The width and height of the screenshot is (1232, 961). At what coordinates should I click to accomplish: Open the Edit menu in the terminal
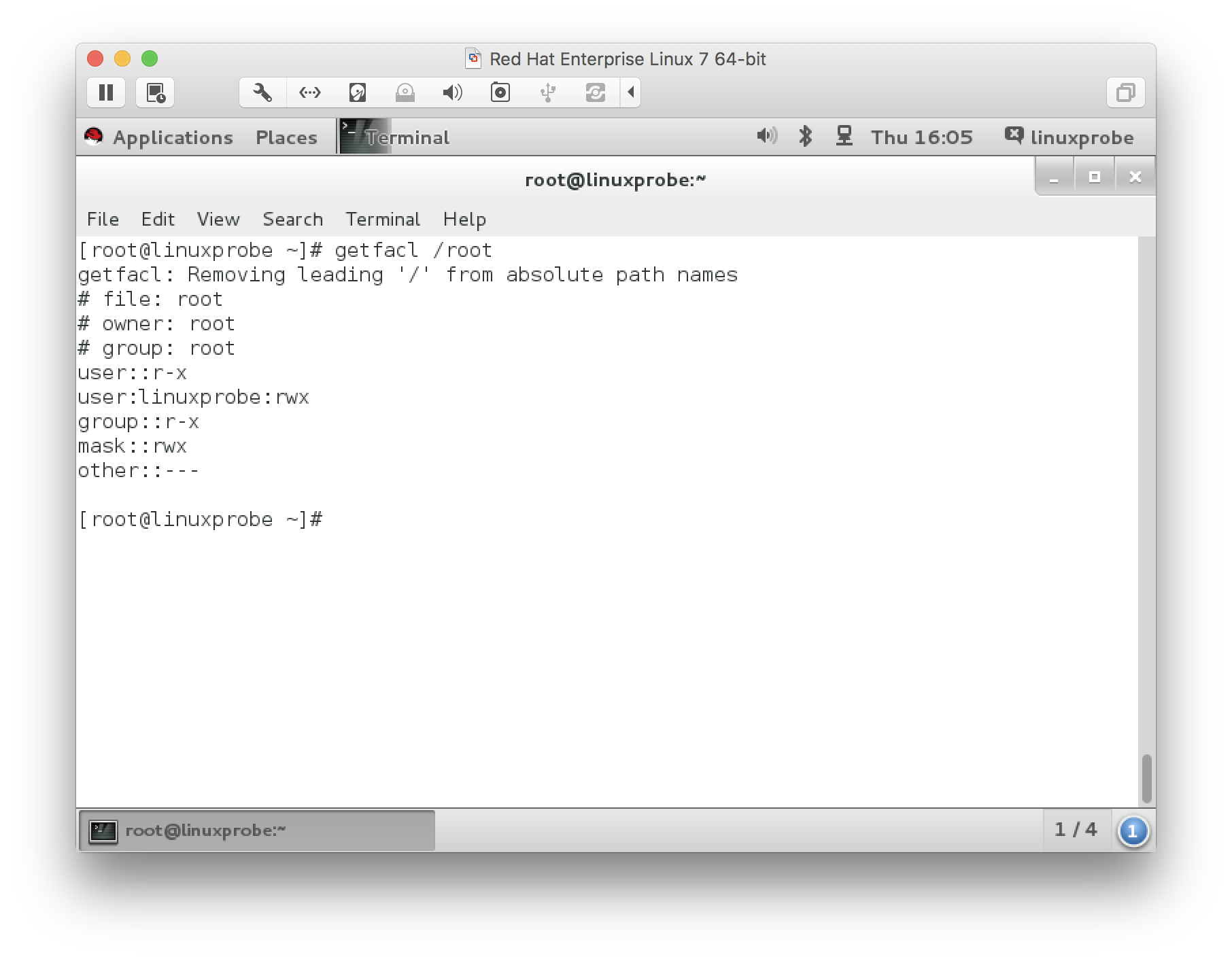coord(158,220)
